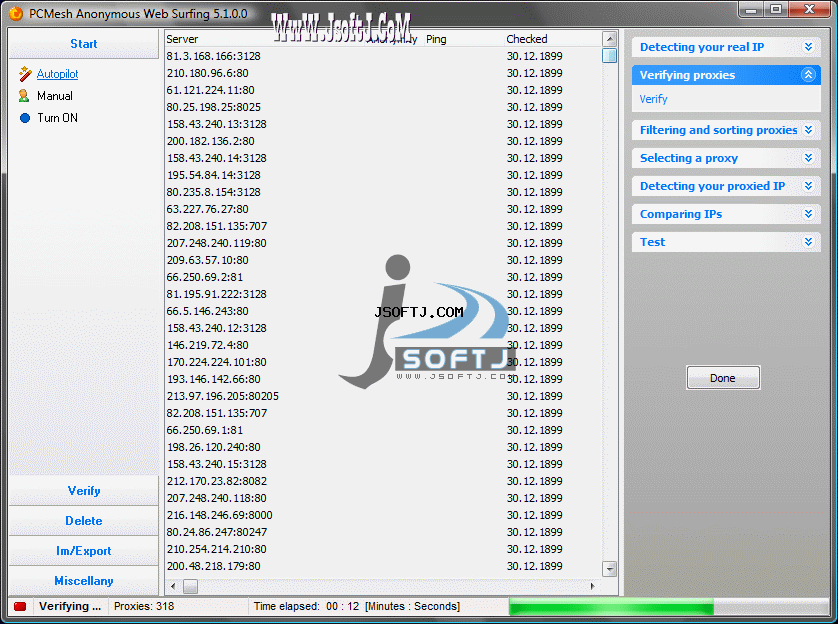This screenshot has height=624, width=838.
Task: Click the vertical scrollbar up arrow
Action: [x=609, y=39]
